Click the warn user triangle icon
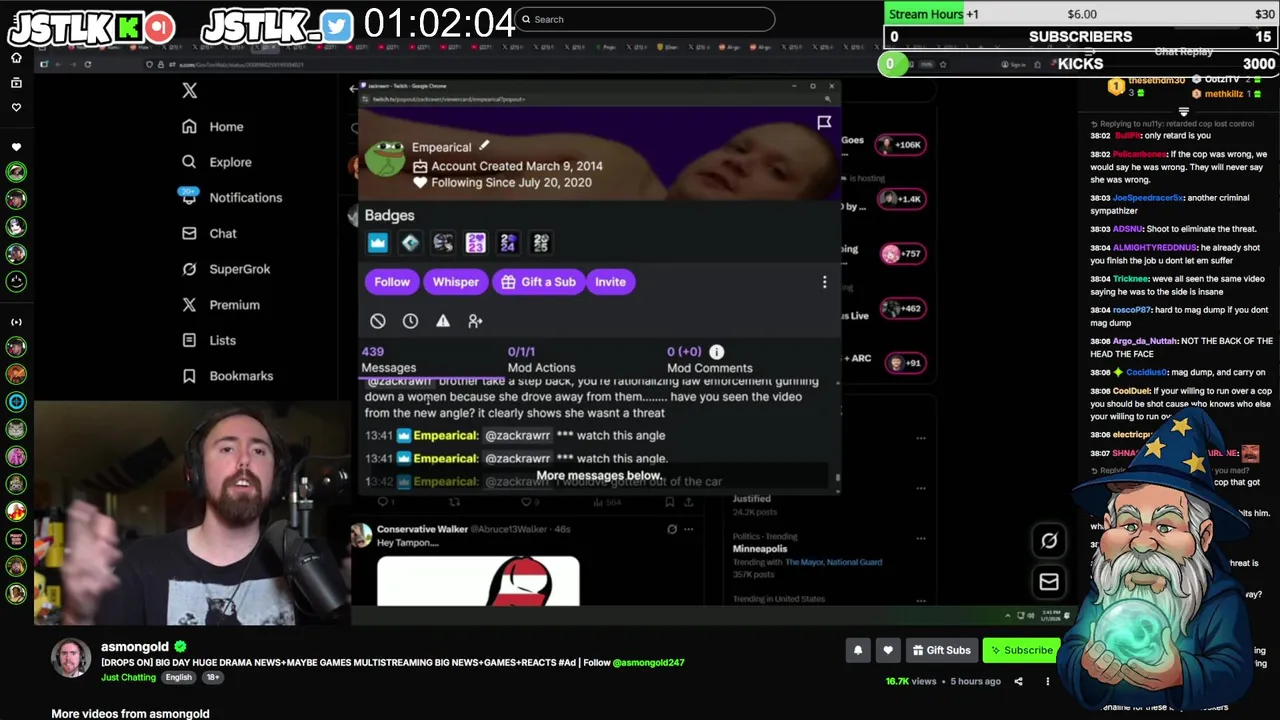This screenshot has height=720, width=1280. pyautogui.click(x=443, y=321)
